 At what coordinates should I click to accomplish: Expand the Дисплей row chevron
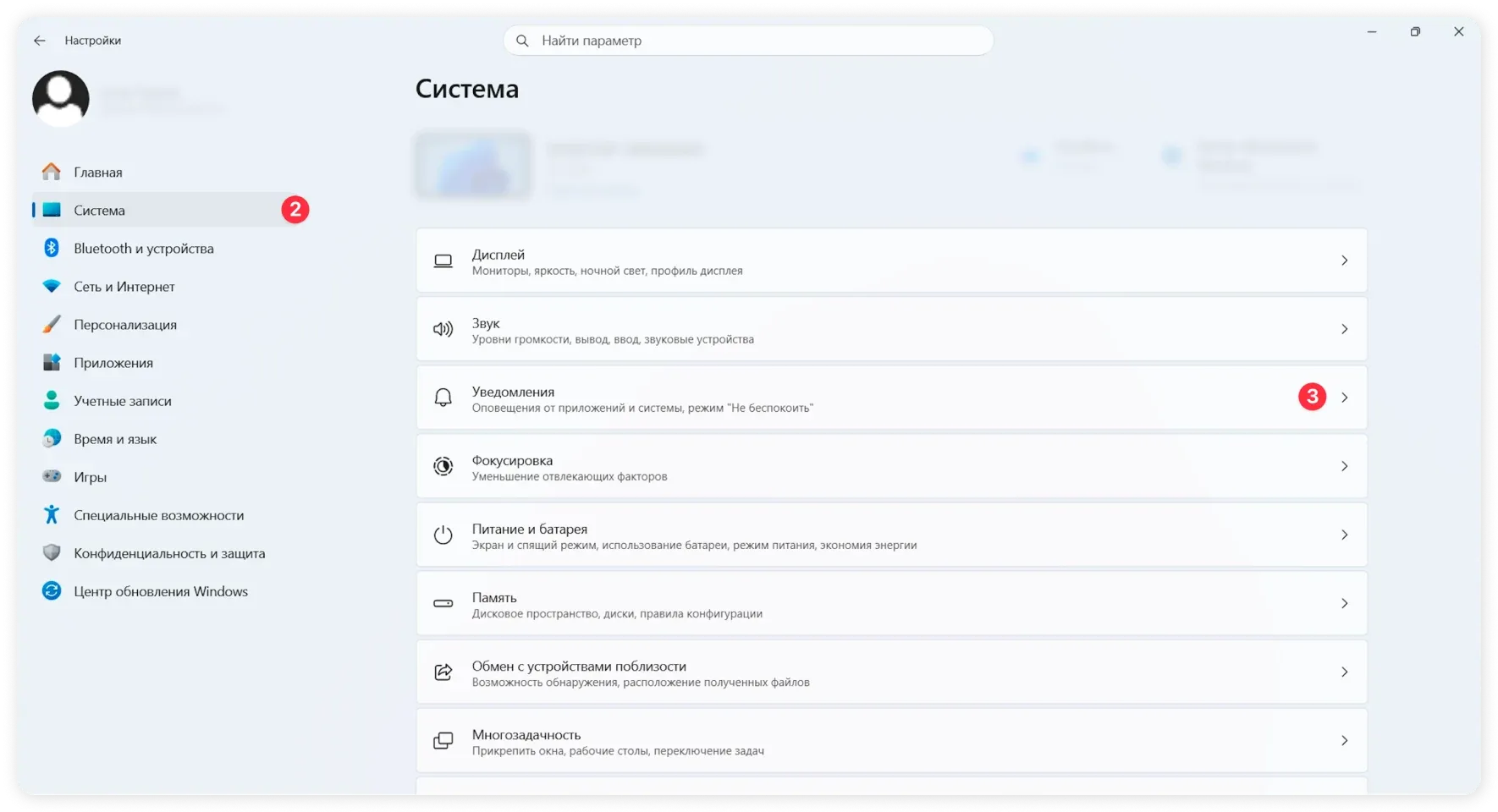pos(1345,261)
